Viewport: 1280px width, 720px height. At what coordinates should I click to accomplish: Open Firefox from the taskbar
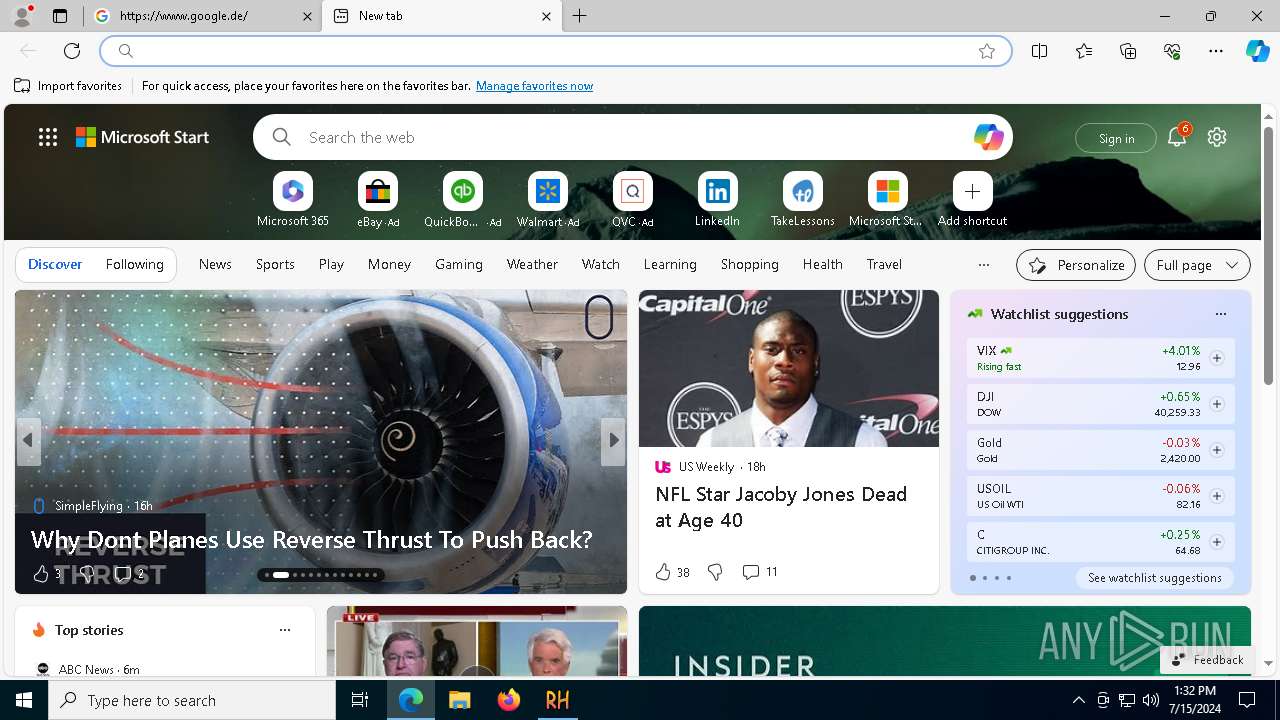pyautogui.click(x=509, y=700)
